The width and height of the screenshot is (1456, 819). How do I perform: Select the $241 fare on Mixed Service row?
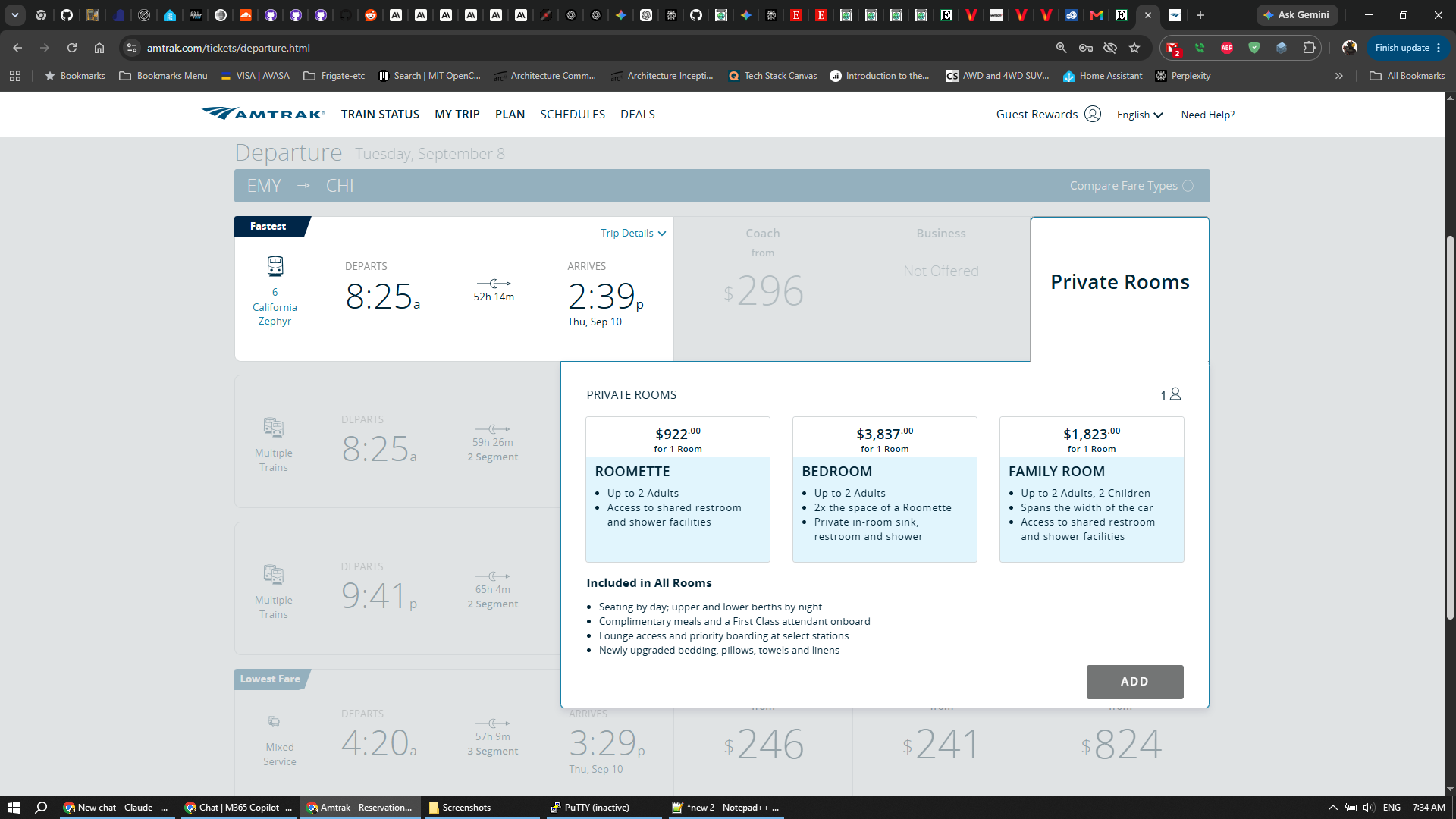pyautogui.click(x=941, y=744)
